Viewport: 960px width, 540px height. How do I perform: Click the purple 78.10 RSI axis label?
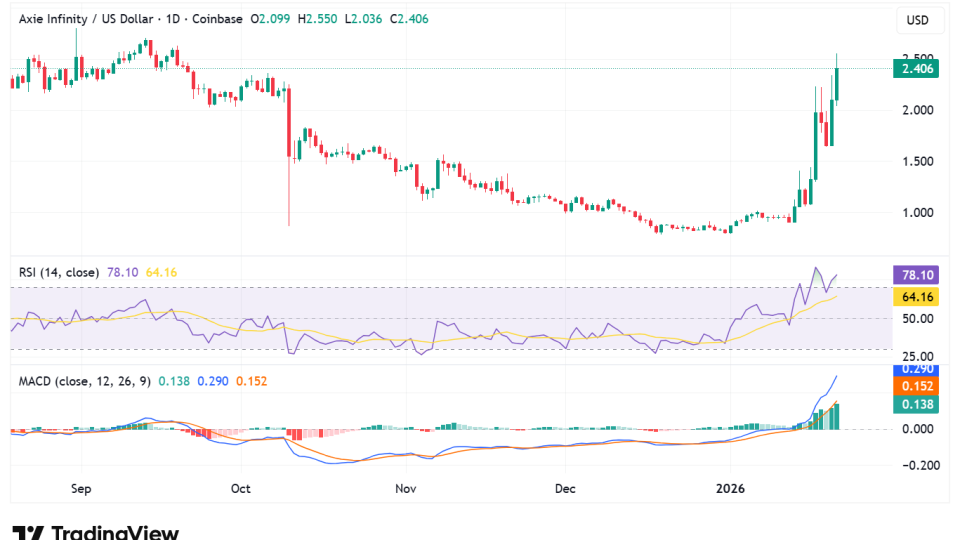pyautogui.click(x=917, y=275)
